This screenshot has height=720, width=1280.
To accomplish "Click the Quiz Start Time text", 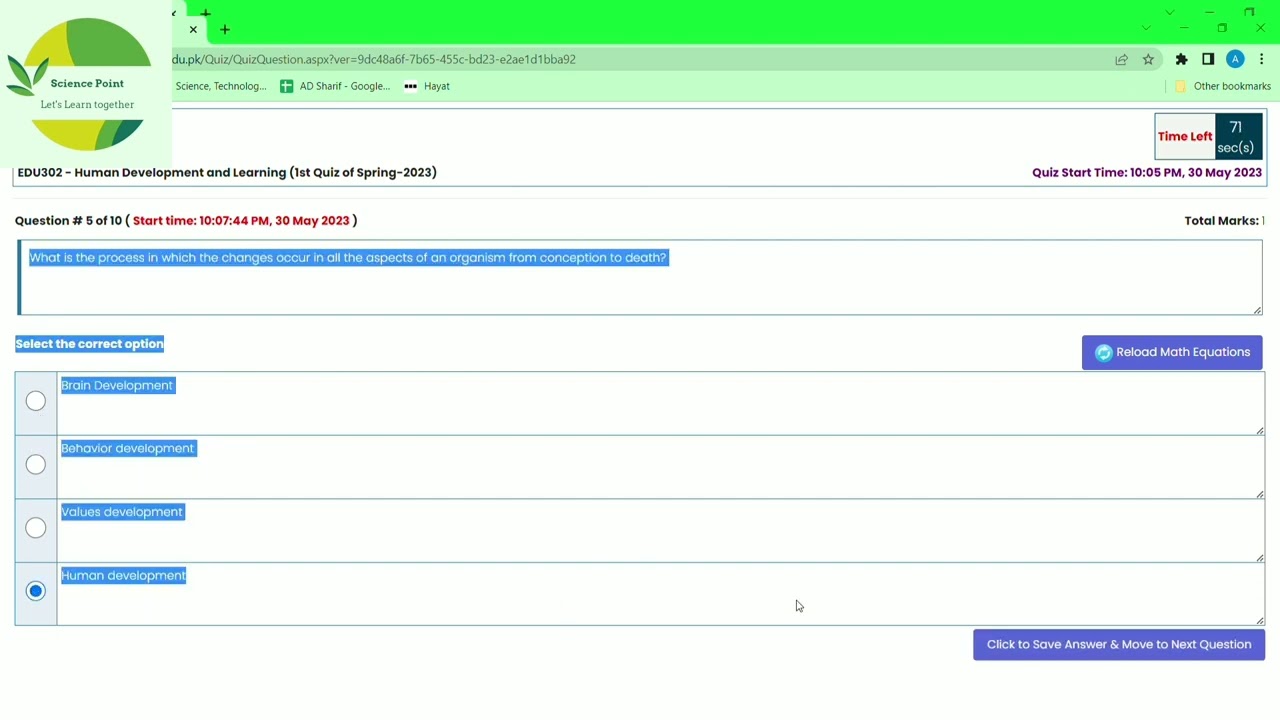I will click(x=1147, y=172).
